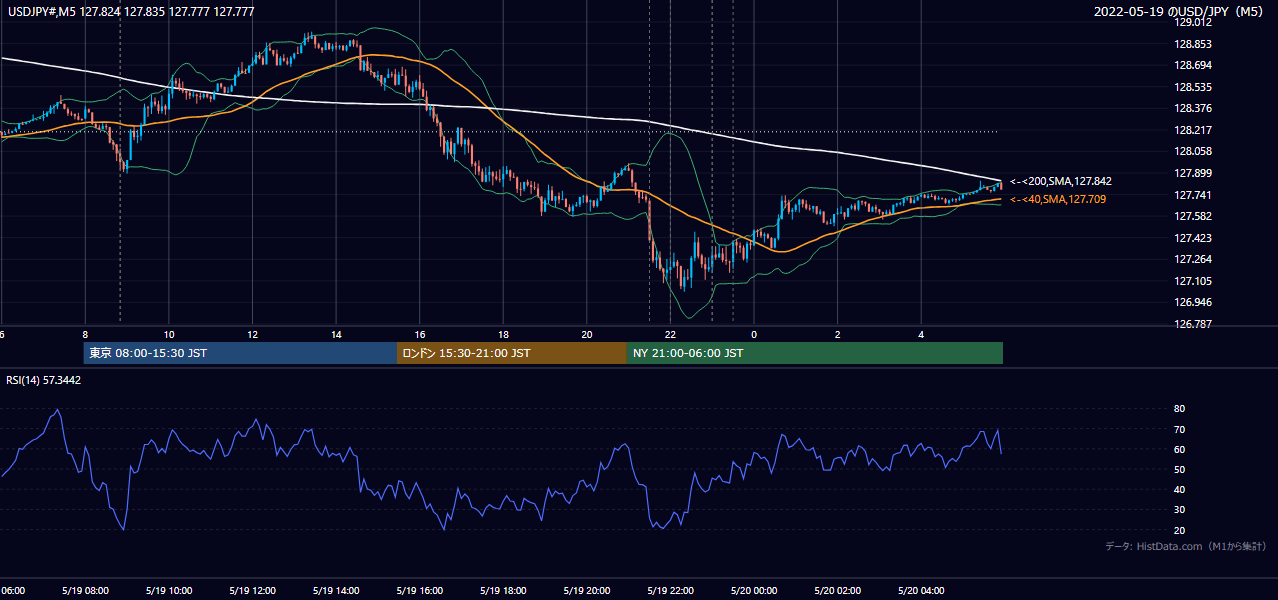Click the 5/19 14:00 date label
Image resolution: width=1278 pixels, height=600 pixels.
(336, 590)
